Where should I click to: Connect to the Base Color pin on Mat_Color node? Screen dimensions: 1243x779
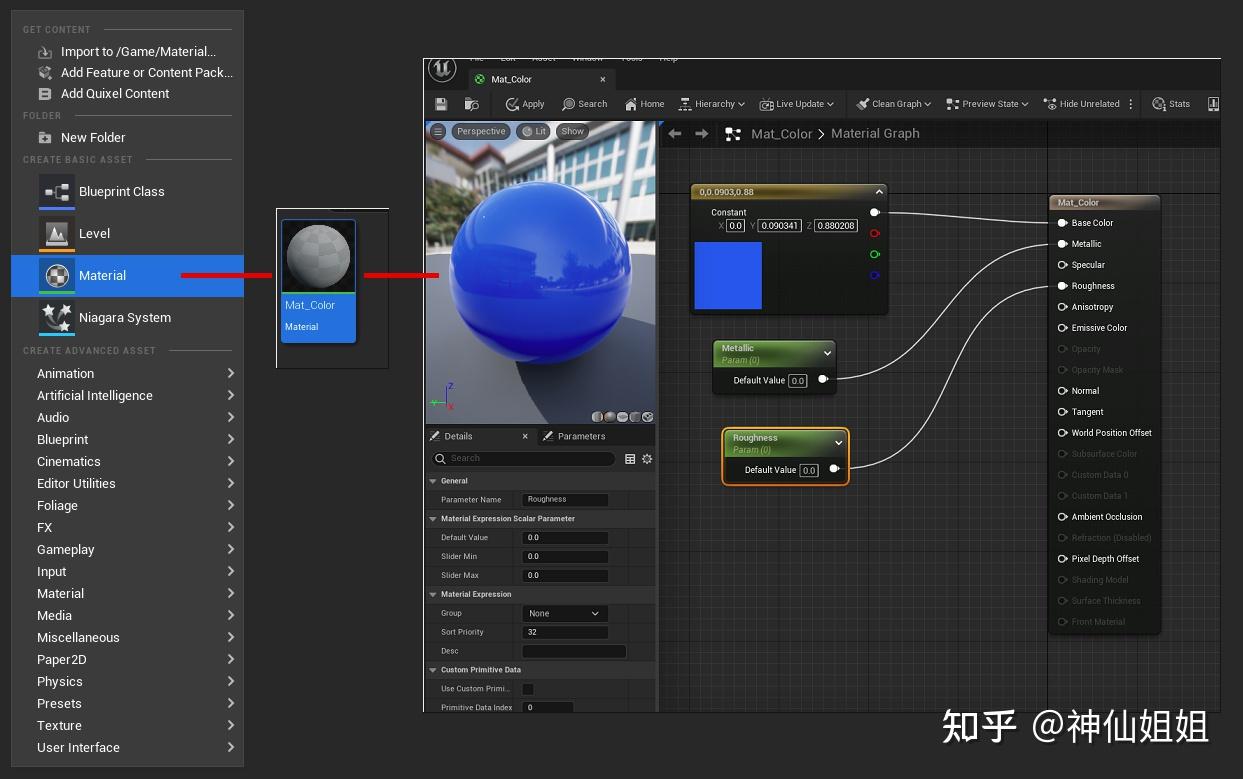1061,222
